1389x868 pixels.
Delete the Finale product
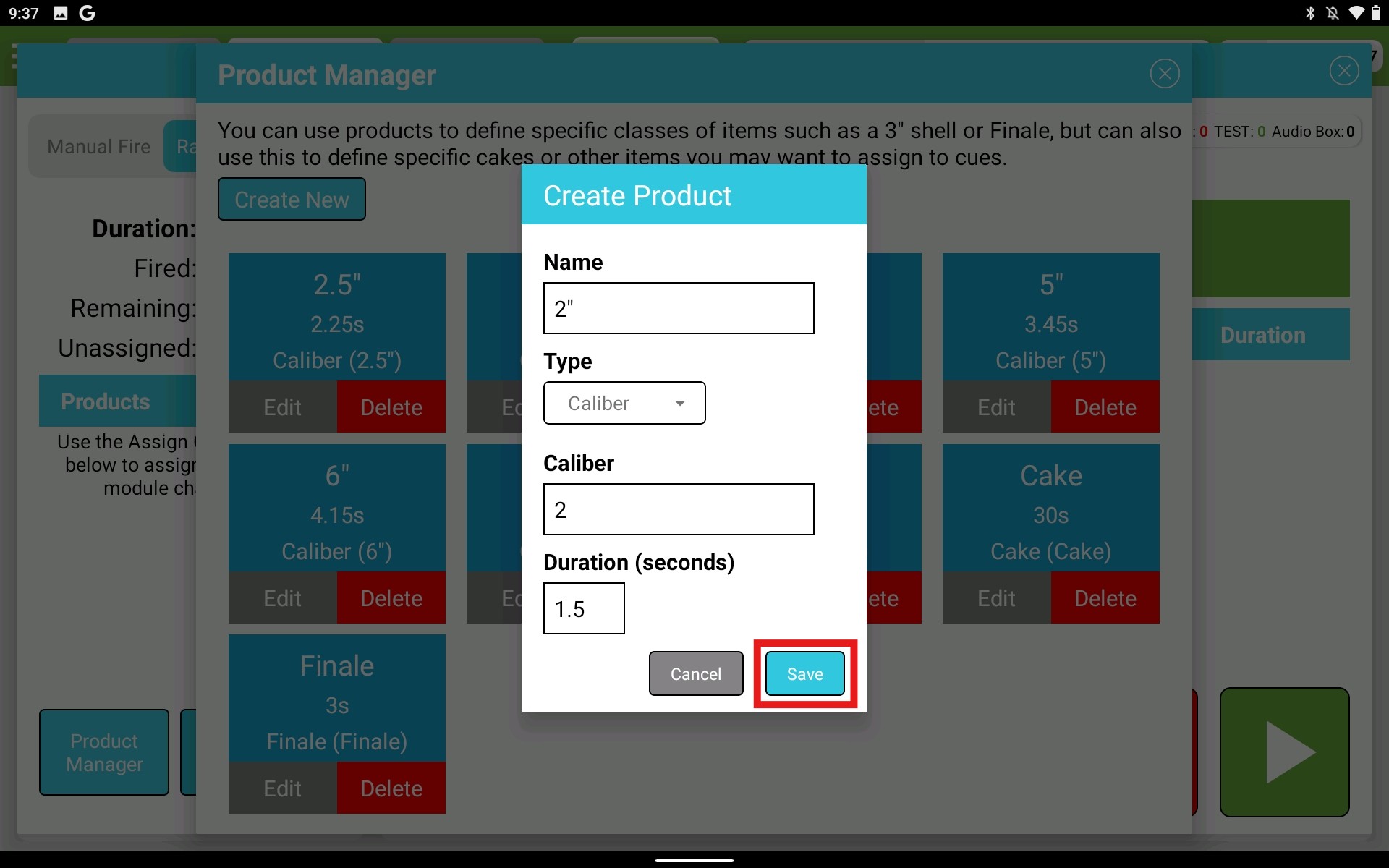(x=391, y=788)
